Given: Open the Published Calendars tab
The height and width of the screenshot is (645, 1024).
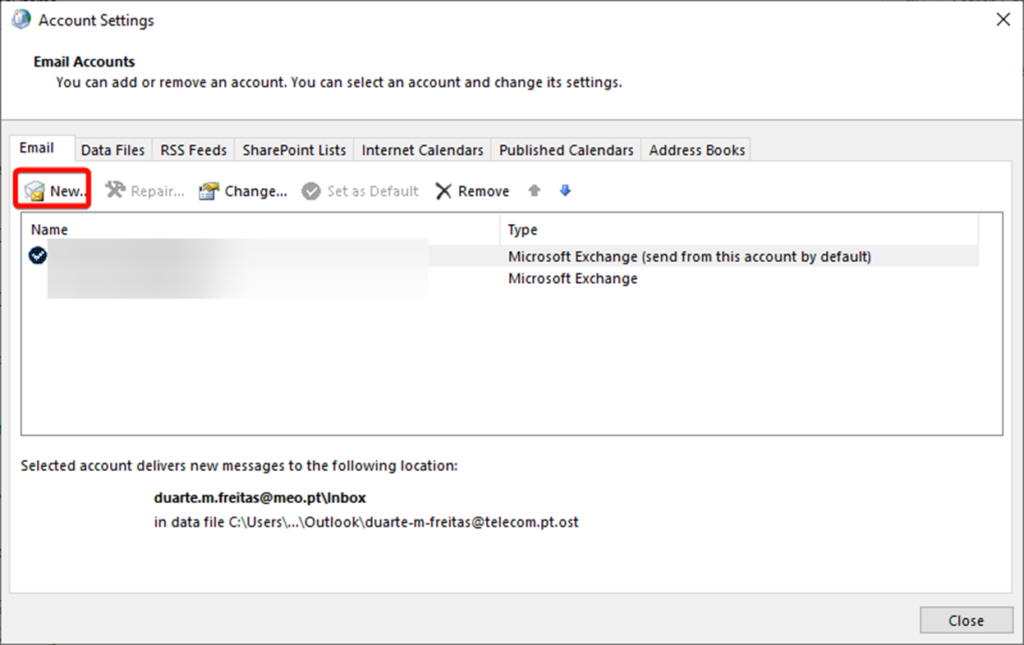Looking at the screenshot, I should click(x=566, y=150).
